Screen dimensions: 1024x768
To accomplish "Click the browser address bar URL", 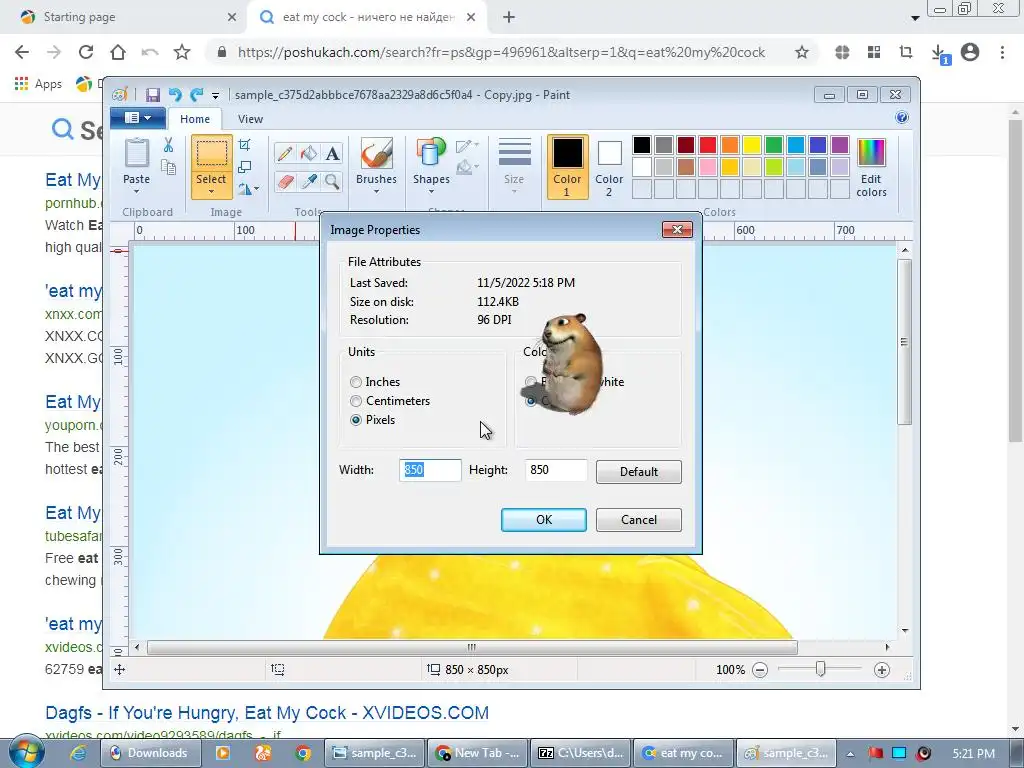I will coord(501,52).
